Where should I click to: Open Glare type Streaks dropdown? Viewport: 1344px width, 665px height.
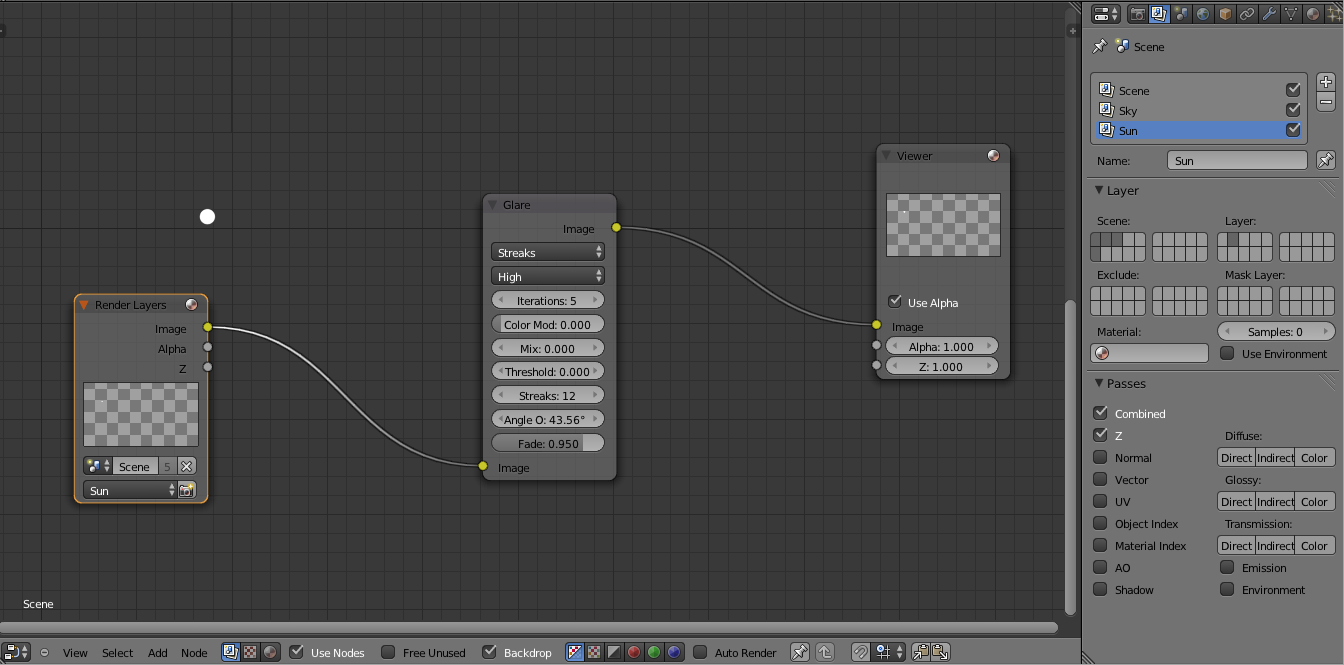point(548,252)
